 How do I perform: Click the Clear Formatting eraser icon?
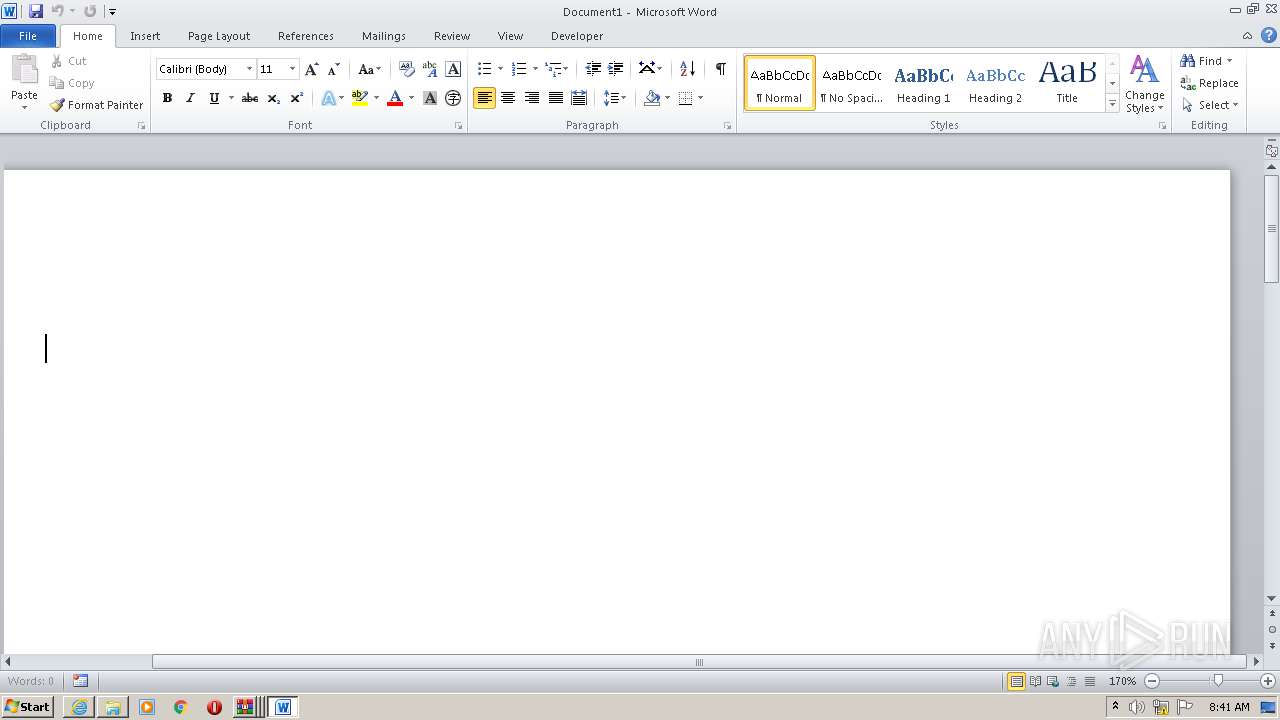tap(407, 69)
